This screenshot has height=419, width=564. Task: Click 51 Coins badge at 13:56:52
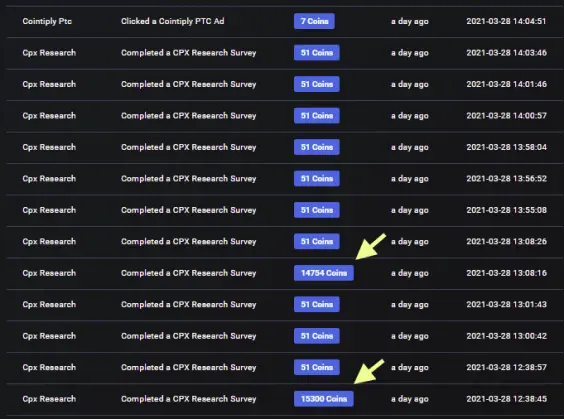coord(317,178)
